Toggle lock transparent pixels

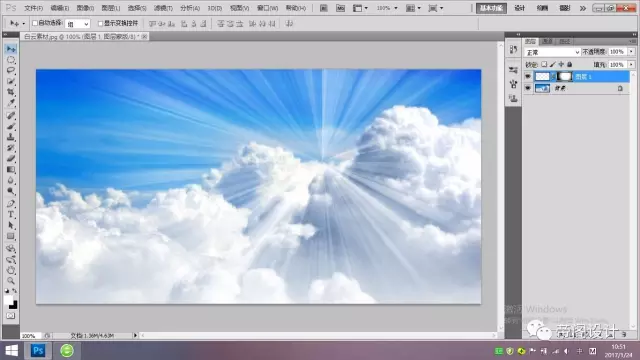point(544,64)
